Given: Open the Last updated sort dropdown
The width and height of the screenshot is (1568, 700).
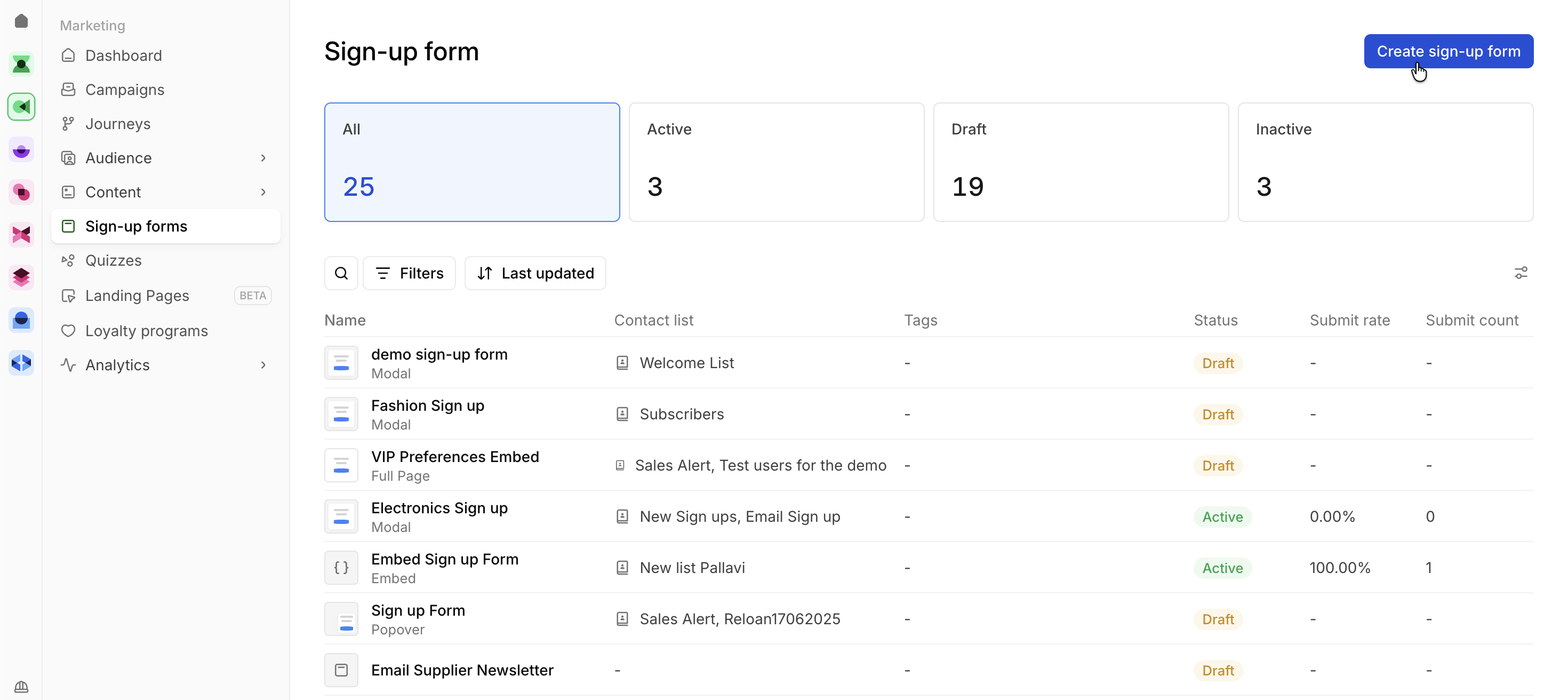Looking at the screenshot, I should [x=535, y=273].
